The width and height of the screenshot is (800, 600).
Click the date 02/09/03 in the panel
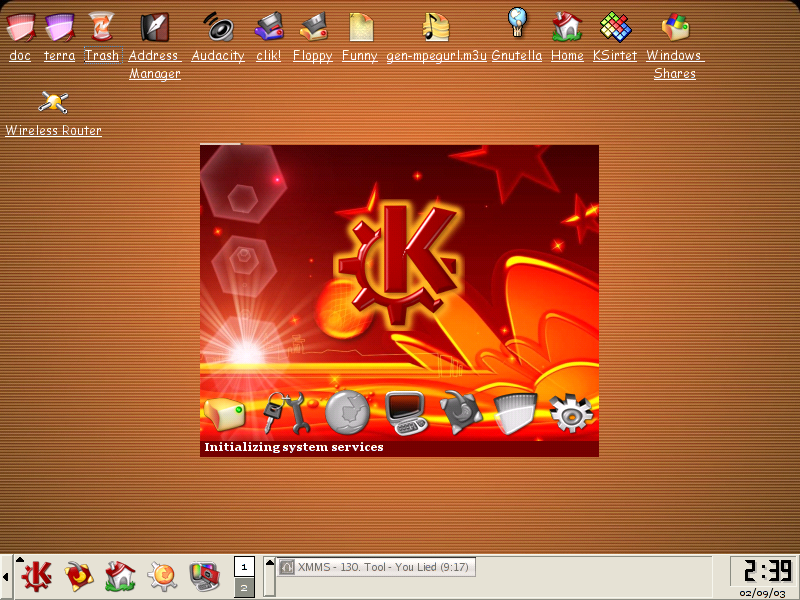(762, 593)
